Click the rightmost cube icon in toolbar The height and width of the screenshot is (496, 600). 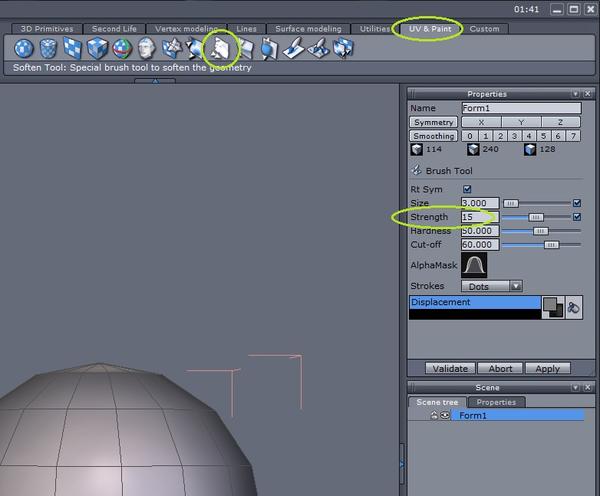coord(343,48)
